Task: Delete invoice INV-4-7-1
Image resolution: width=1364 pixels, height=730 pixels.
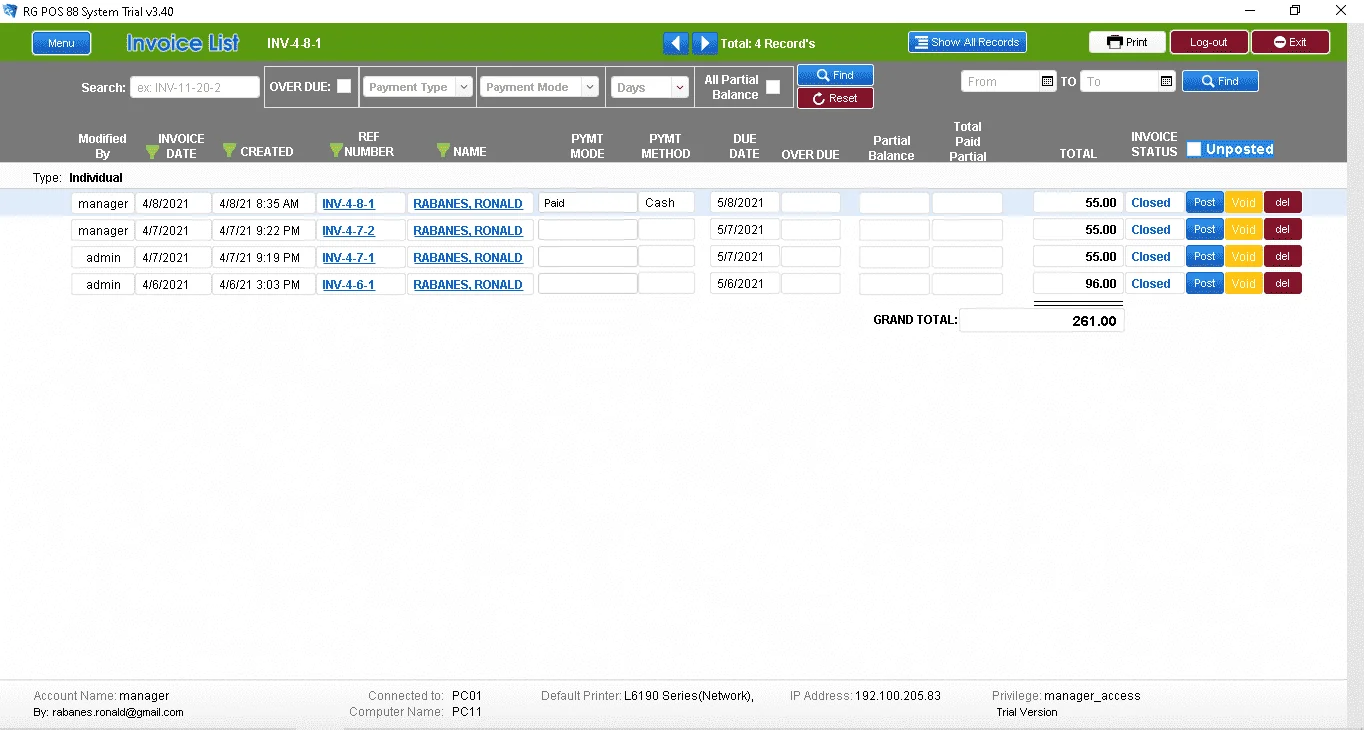Action: (x=1283, y=256)
